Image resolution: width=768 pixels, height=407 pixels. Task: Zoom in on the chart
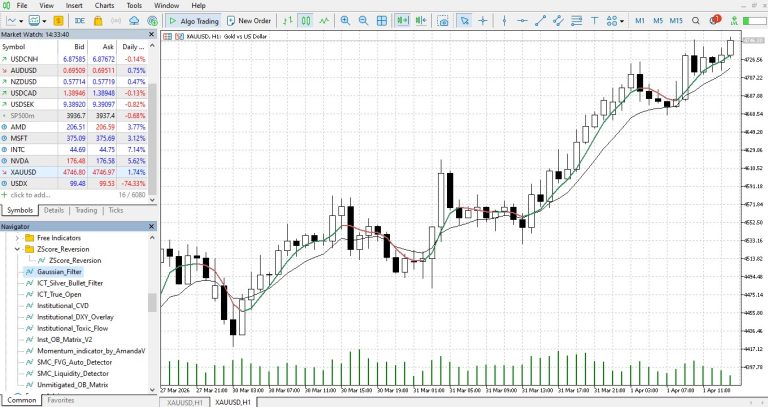pyautogui.click(x=345, y=21)
